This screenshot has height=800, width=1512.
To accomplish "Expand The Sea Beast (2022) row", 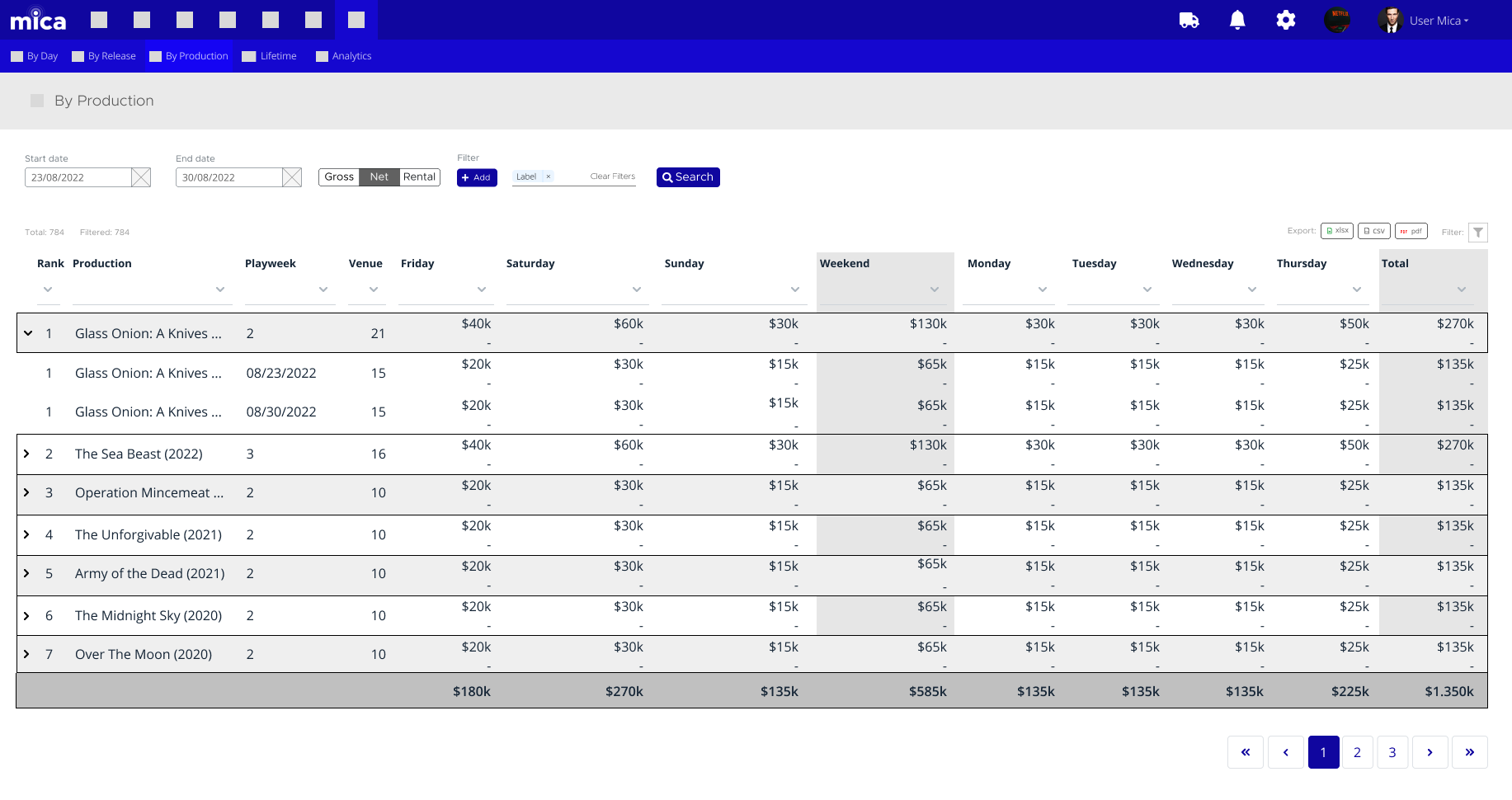I will (x=26, y=454).
